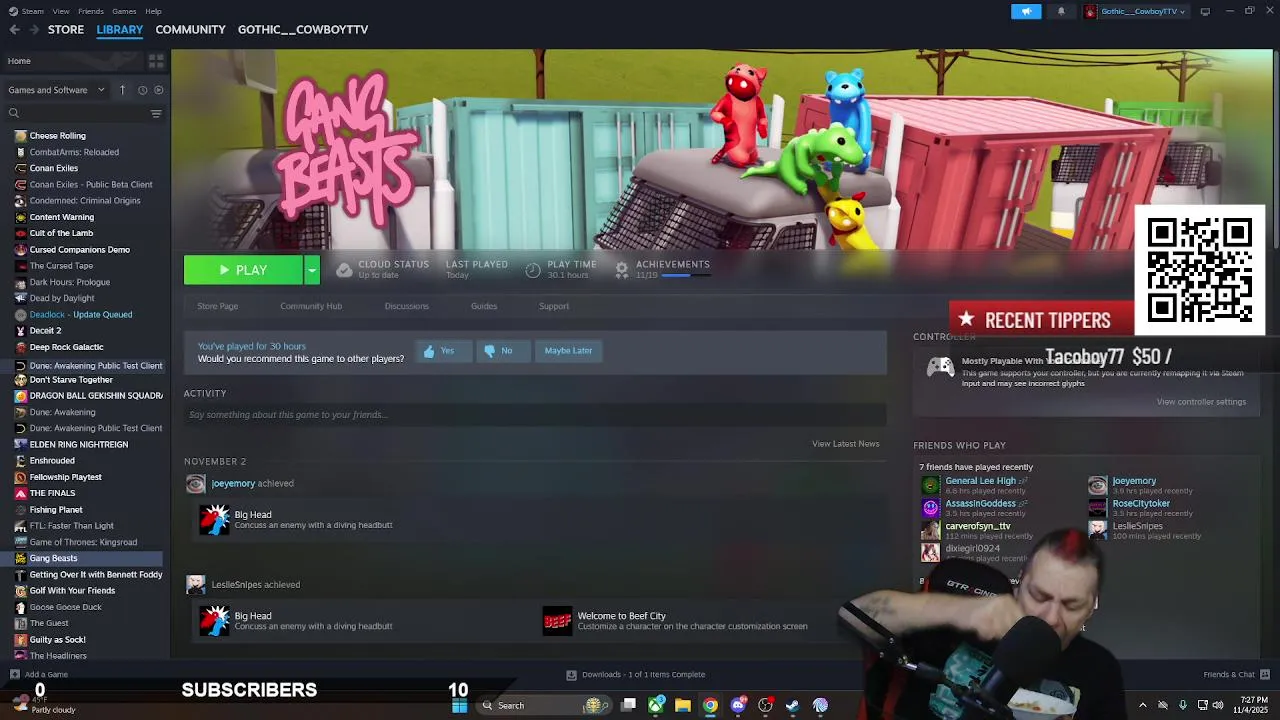Click the sort ascending arrow in library sidebar
The width and height of the screenshot is (1280, 720).
(x=122, y=90)
